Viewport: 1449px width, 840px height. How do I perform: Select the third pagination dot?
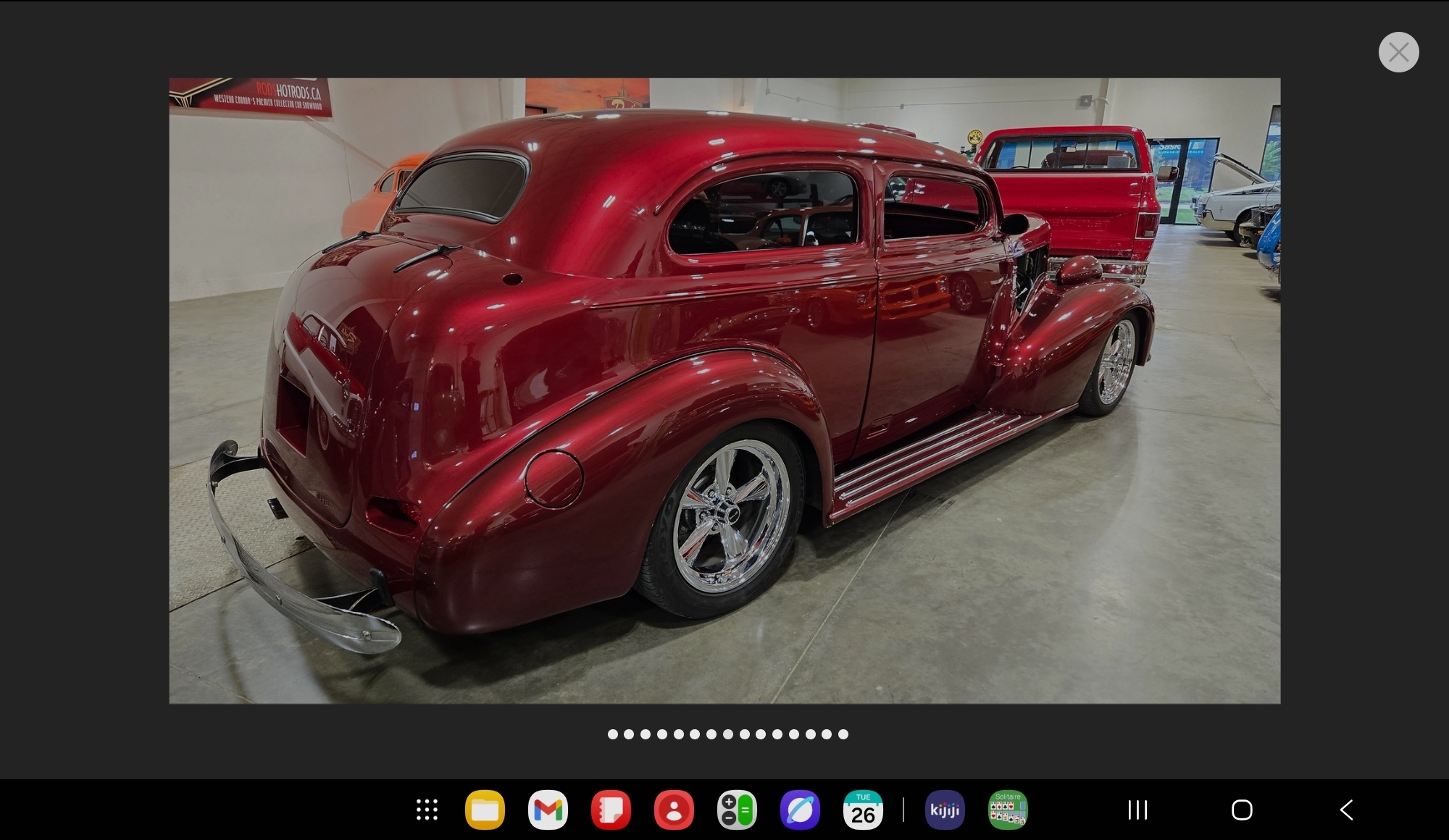pyautogui.click(x=646, y=734)
